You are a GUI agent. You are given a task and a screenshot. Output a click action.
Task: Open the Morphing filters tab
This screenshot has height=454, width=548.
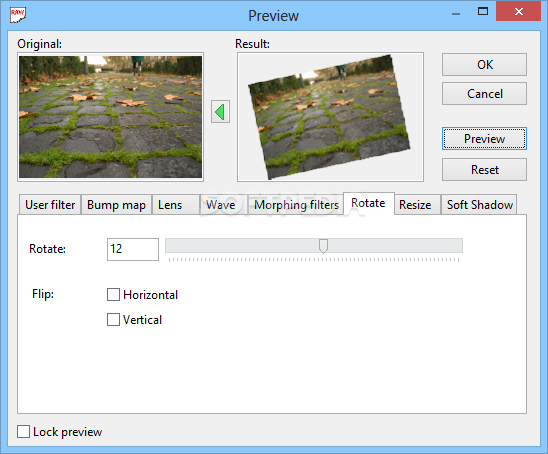296,205
